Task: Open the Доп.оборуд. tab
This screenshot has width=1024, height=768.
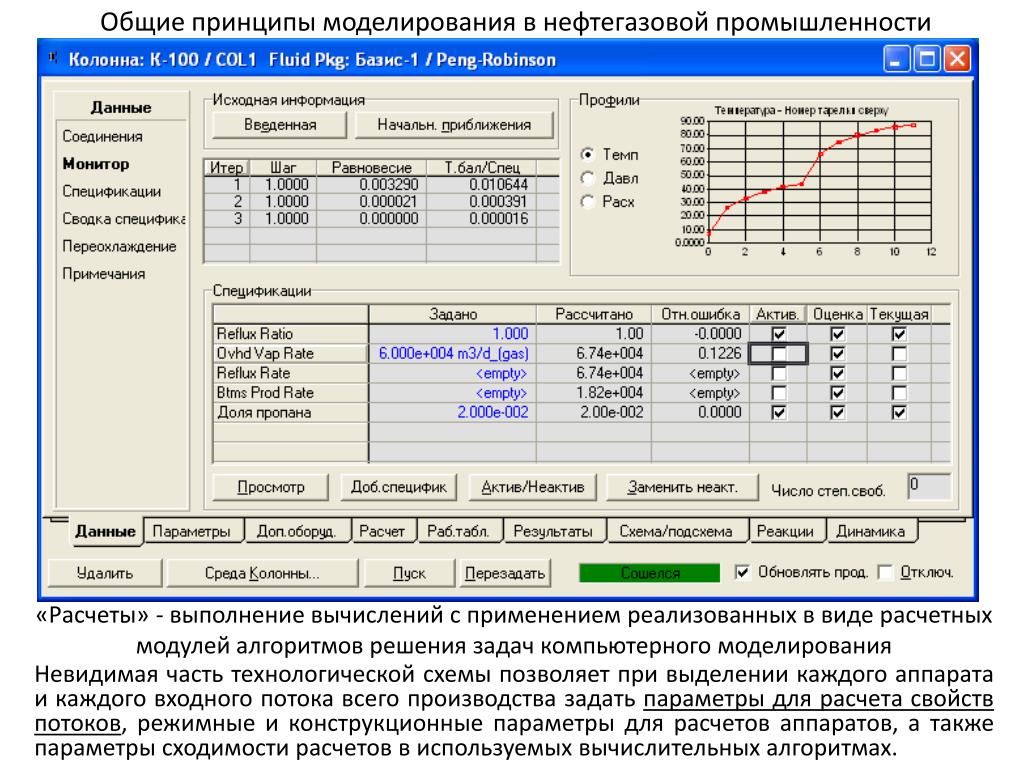Action: pyautogui.click(x=296, y=532)
